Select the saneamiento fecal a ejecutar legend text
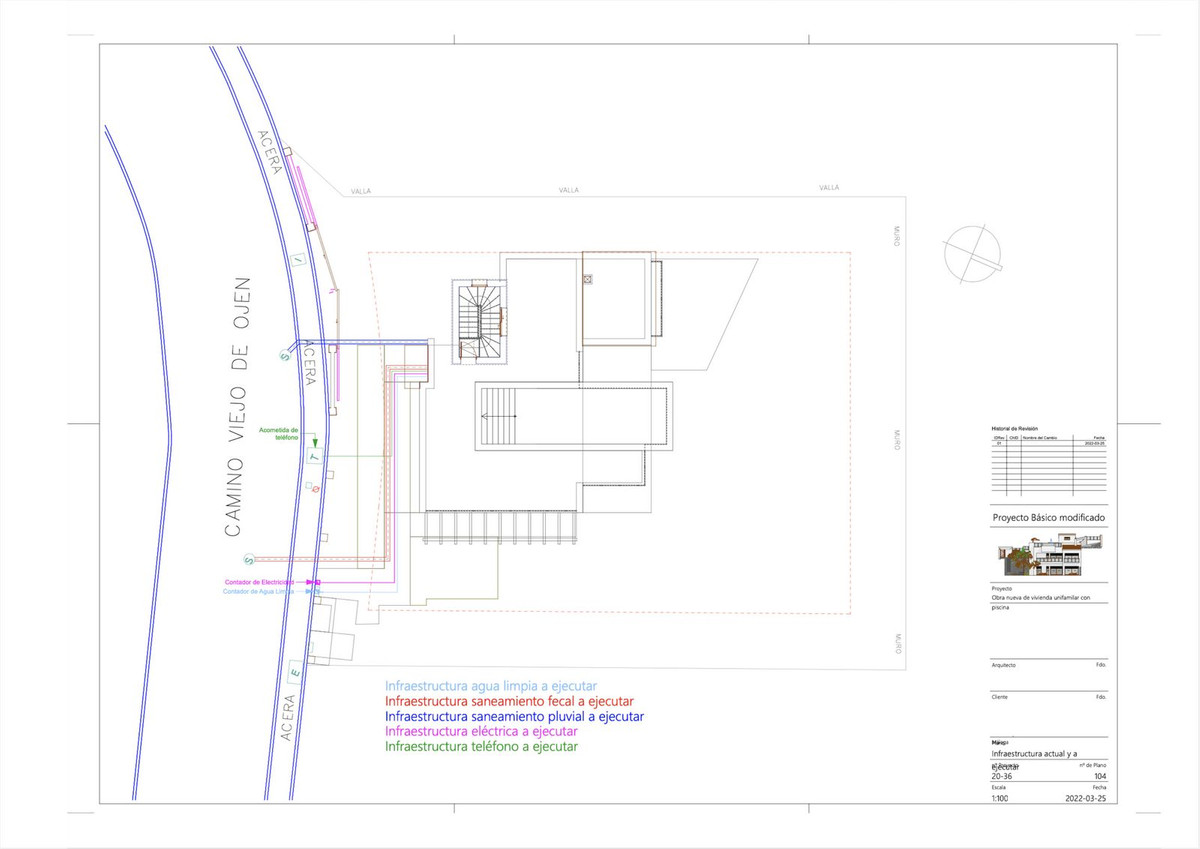 tap(510, 701)
